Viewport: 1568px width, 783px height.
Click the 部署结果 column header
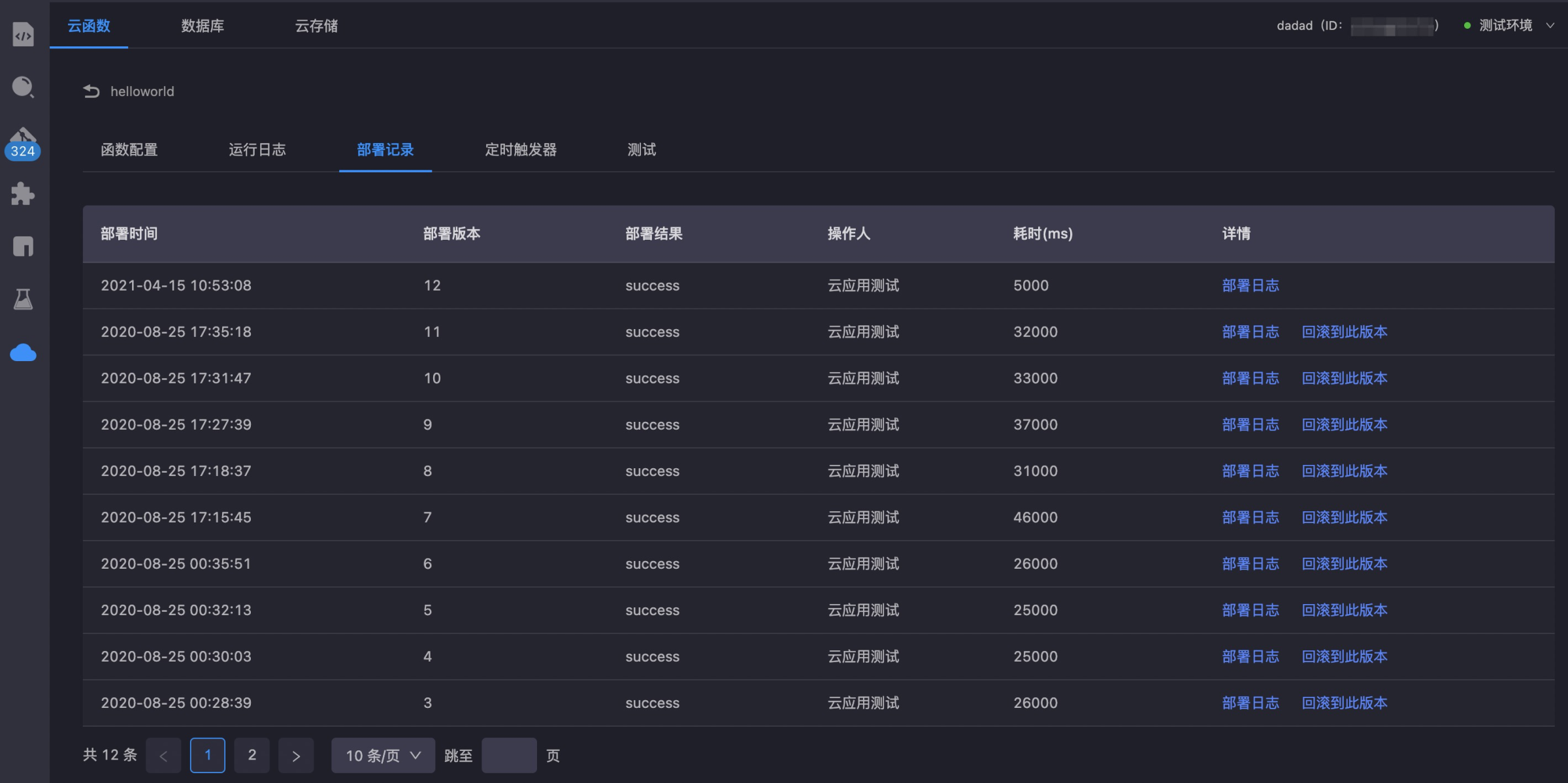click(654, 234)
